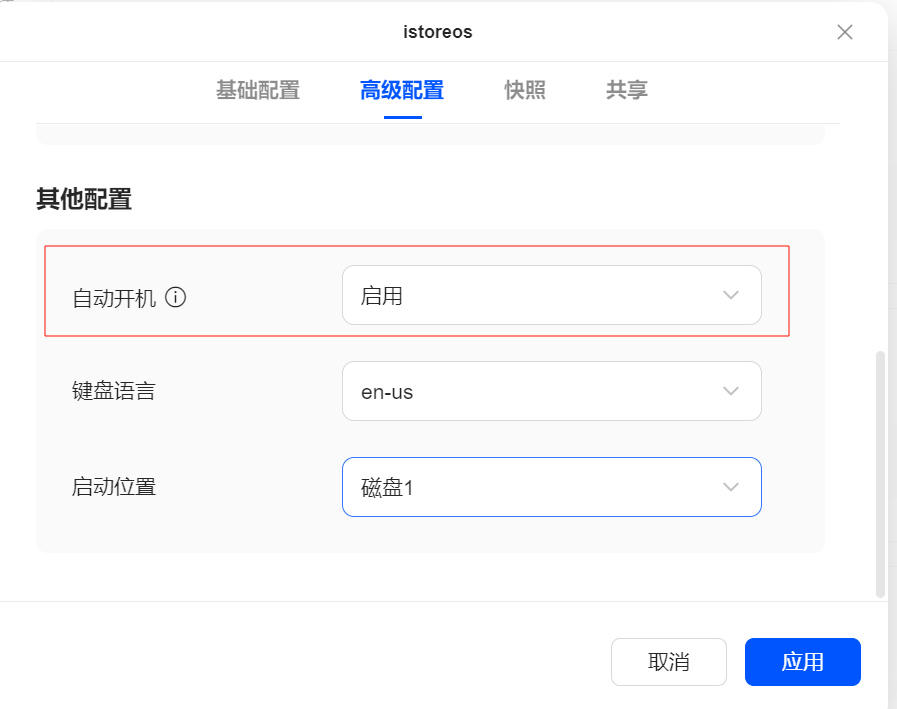Viewport: 897px width, 709px height.
Task: Close the istoreos dialog with X
Action: [x=844, y=32]
